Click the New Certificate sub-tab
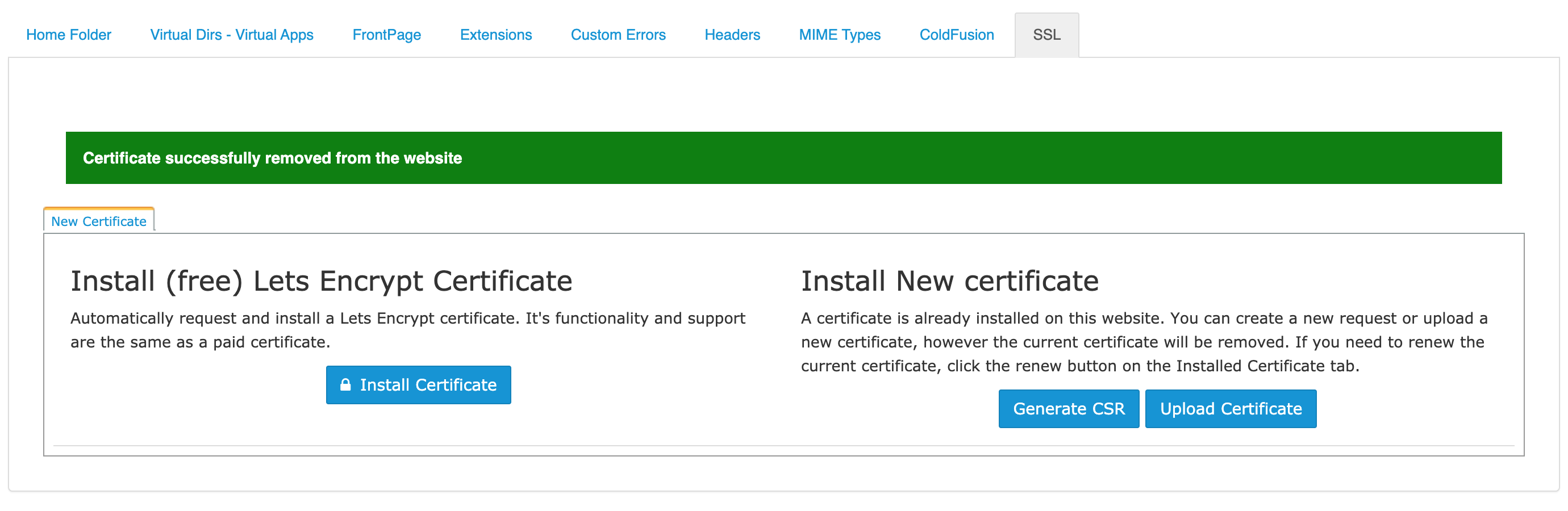This screenshot has height=511, width=1568. 99,221
